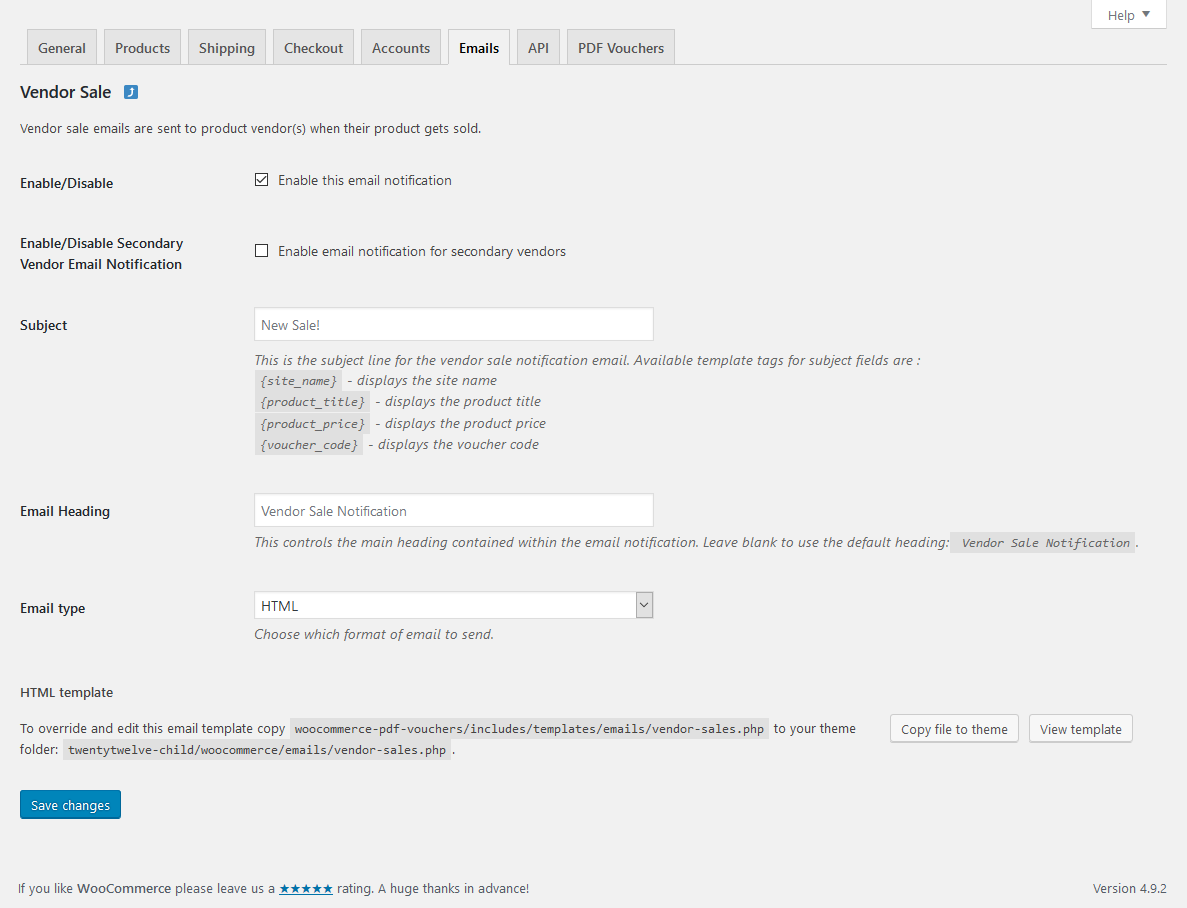The image size is (1187, 908).
Task: Go to the Shipping tab
Action: pos(227,48)
